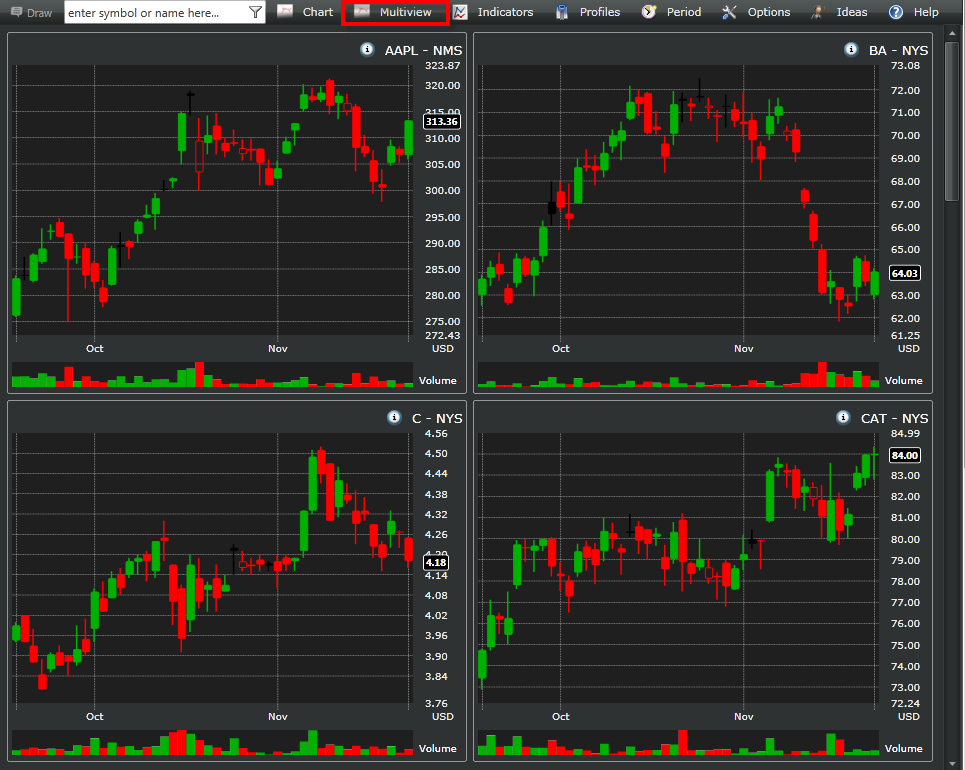Click the USD label under AAPL axis

click(442, 348)
